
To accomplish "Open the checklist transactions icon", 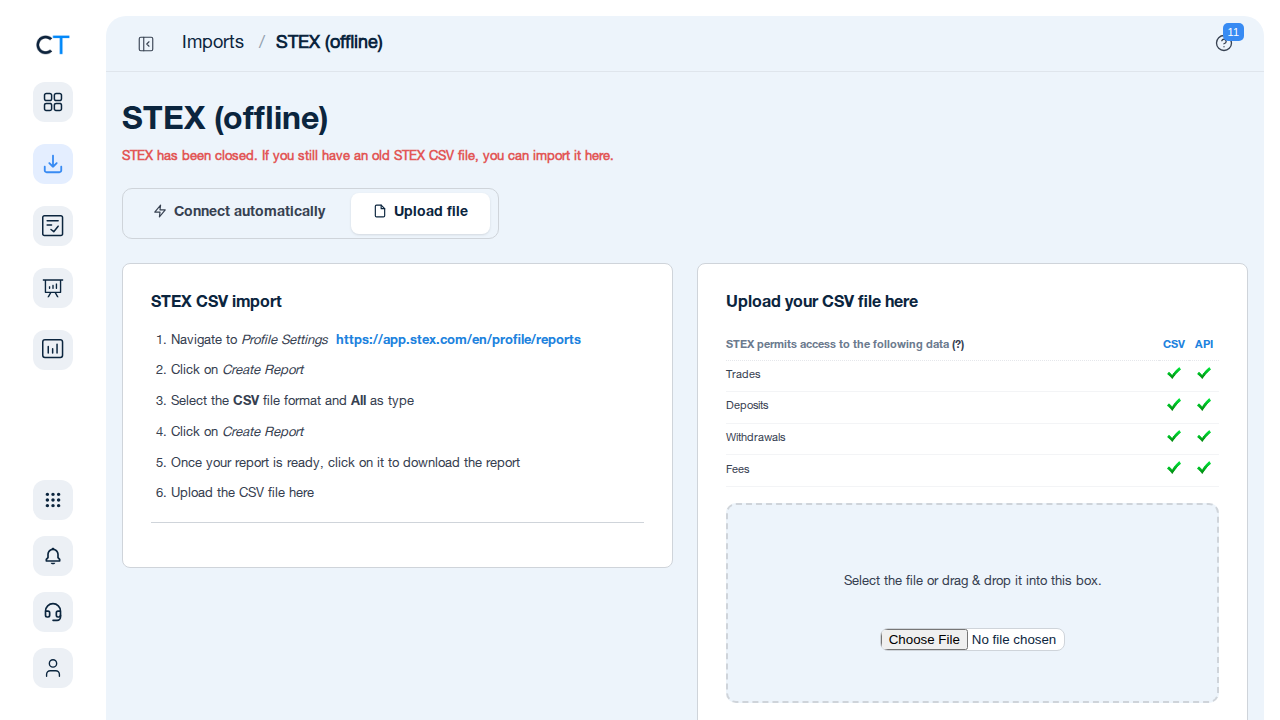I will [x=53, y=226].
